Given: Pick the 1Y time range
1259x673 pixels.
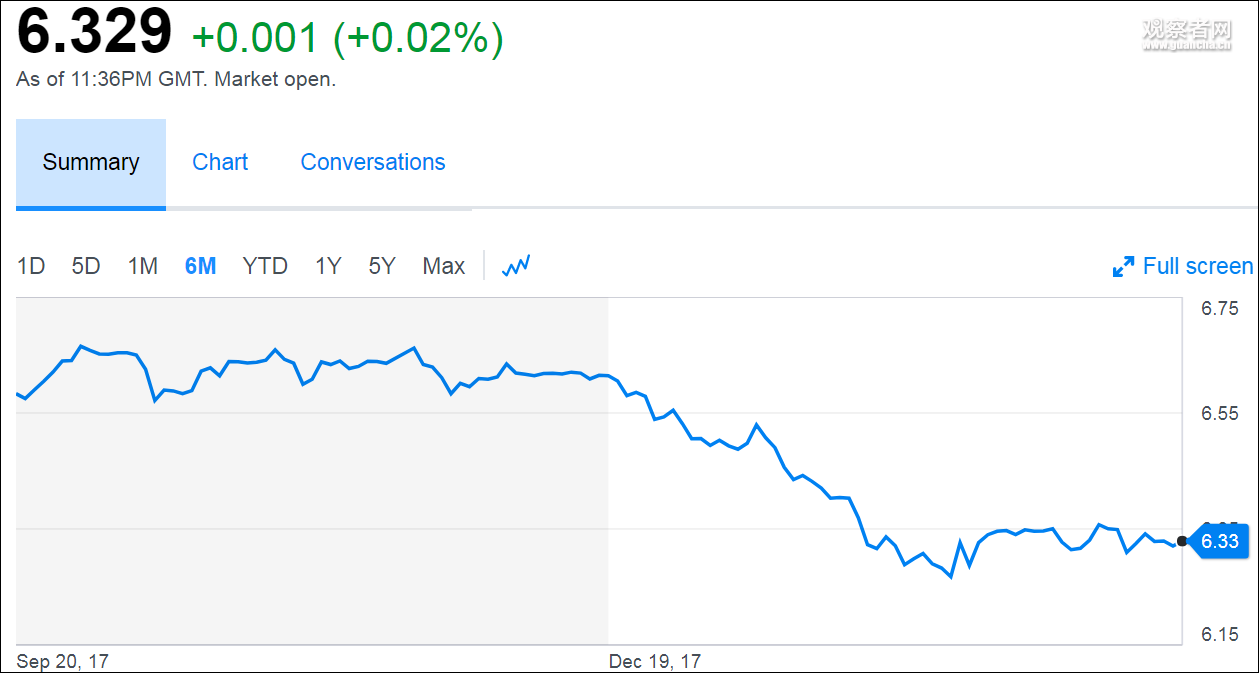Looking at the screenshot, I should pyautogui.click(x=328, y=266).
